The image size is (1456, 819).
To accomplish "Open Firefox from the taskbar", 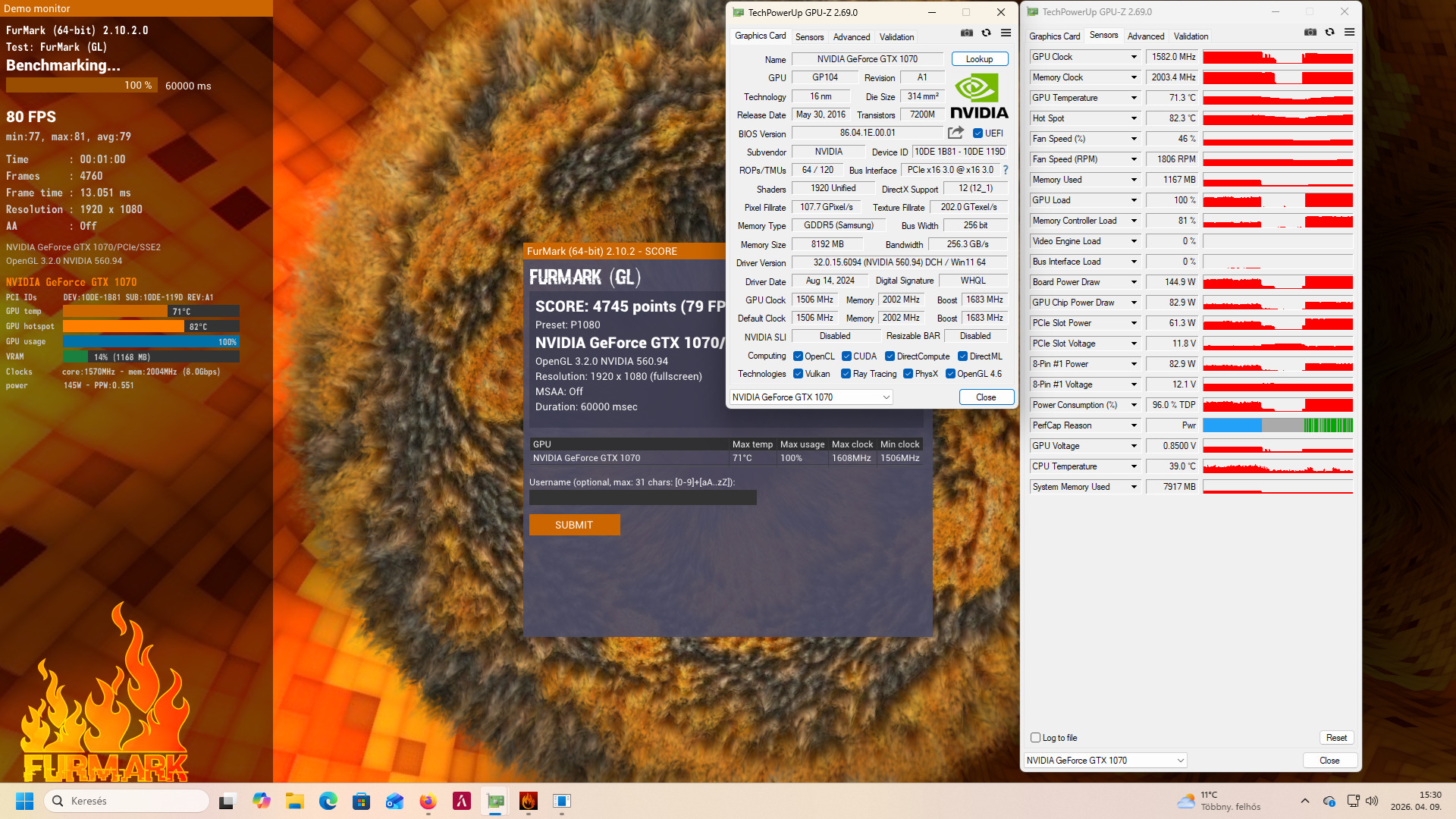I will [428, 801].
